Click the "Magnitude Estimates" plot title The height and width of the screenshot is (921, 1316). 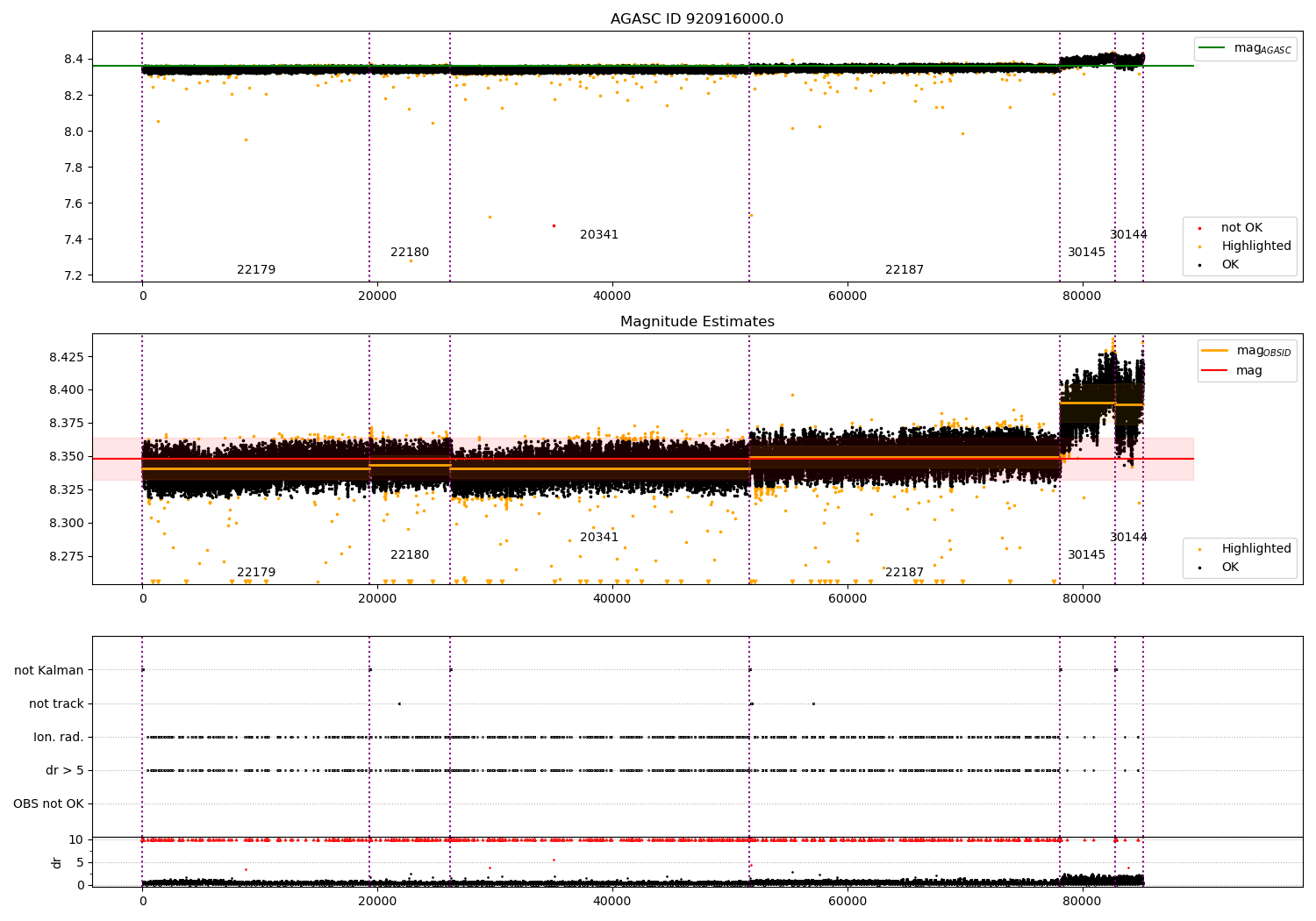[697, 322]
